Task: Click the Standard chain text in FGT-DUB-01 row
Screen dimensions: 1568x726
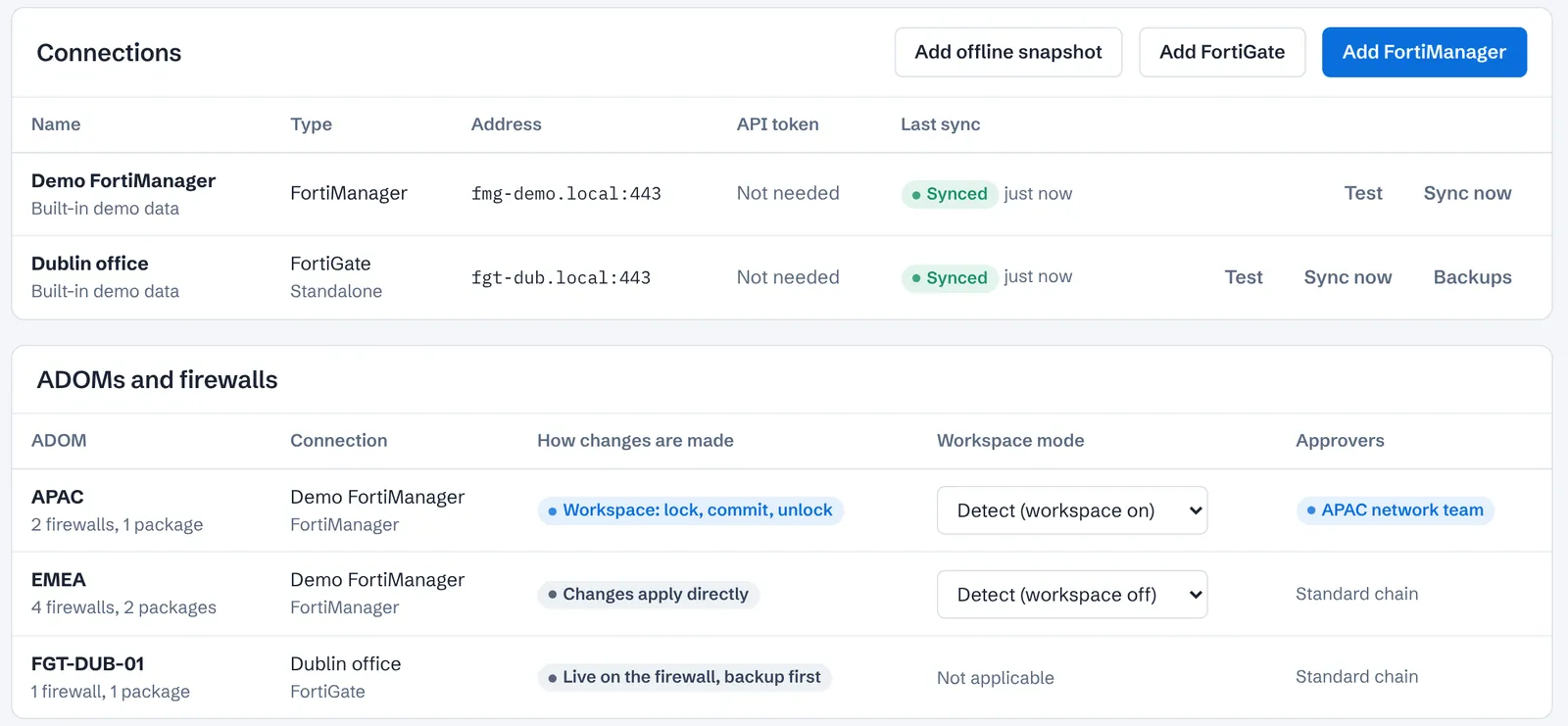Action: (x=1357, y=677)
